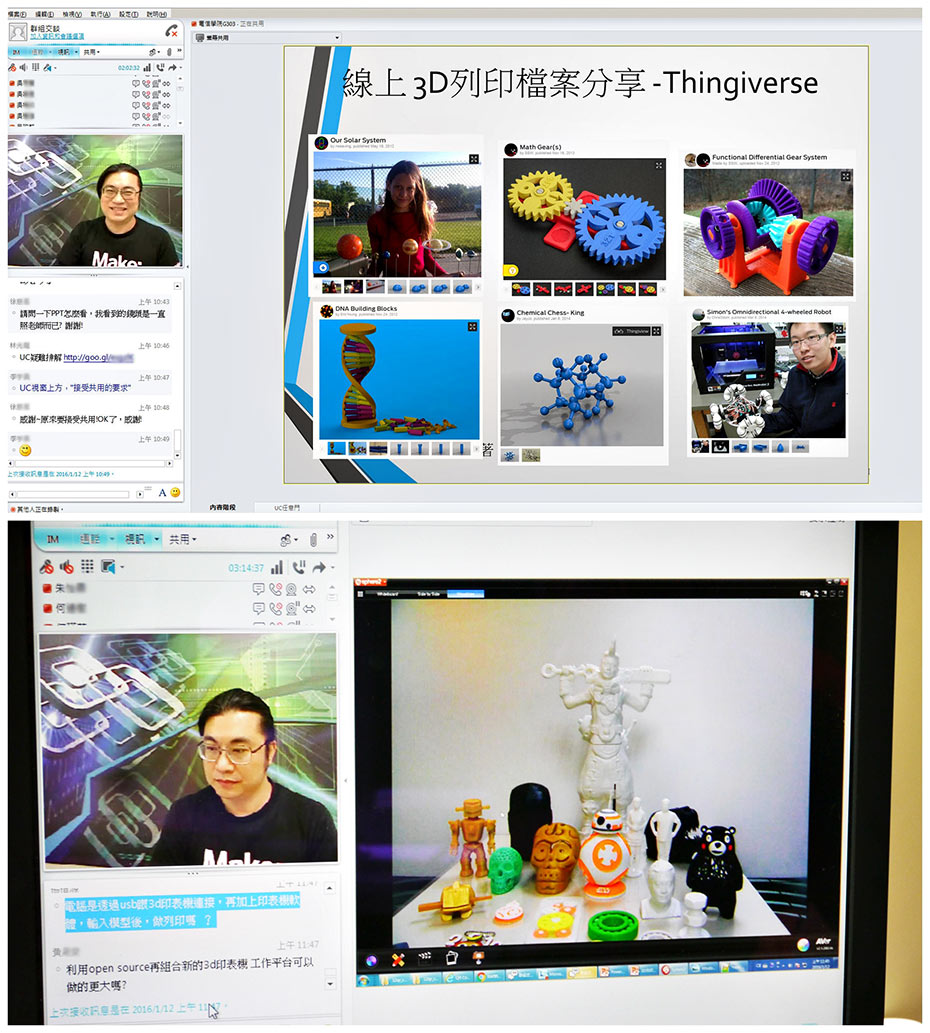Toggle muted speaker icon in the 03:14:37 toolbar
The image size is (930, 1033).
(x=67, y=567)
